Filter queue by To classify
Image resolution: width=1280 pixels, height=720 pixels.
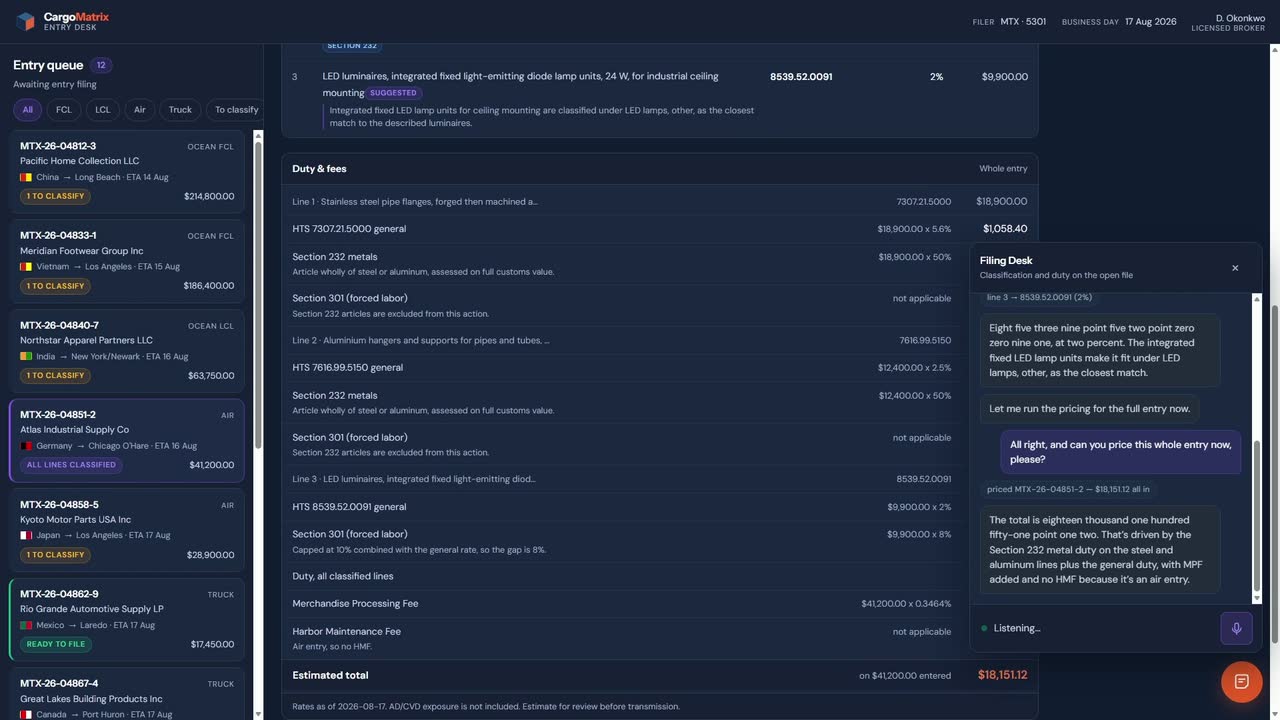[236, 110]
